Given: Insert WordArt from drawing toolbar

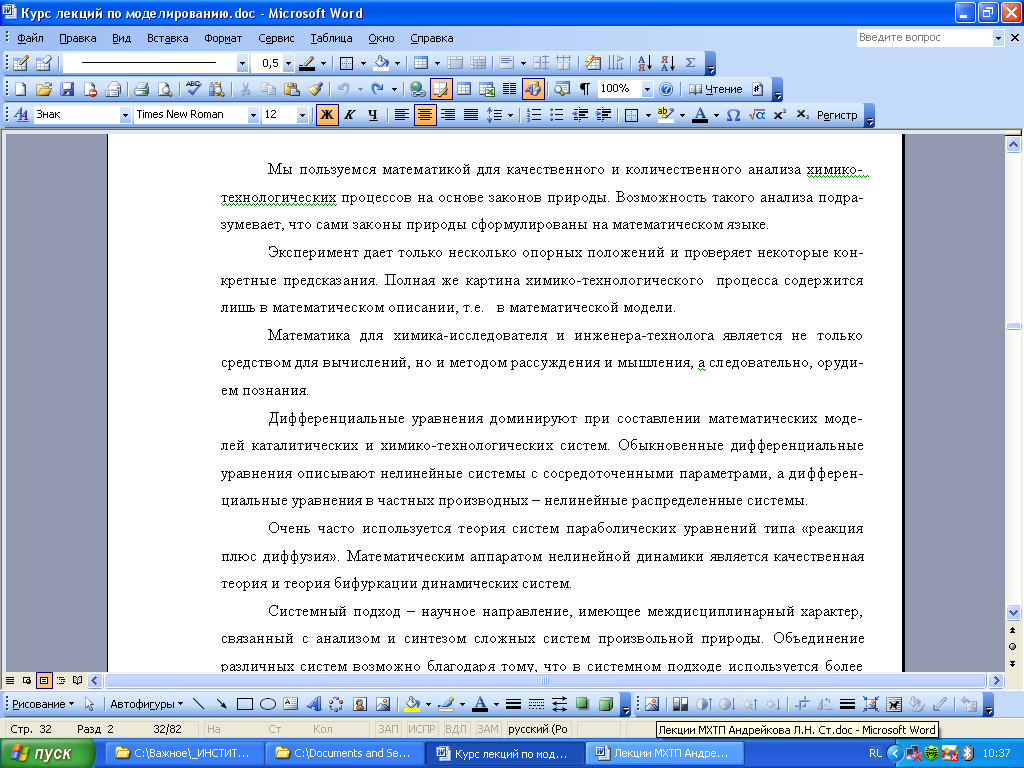Looking at the screenshot, I should pos(313,704).
